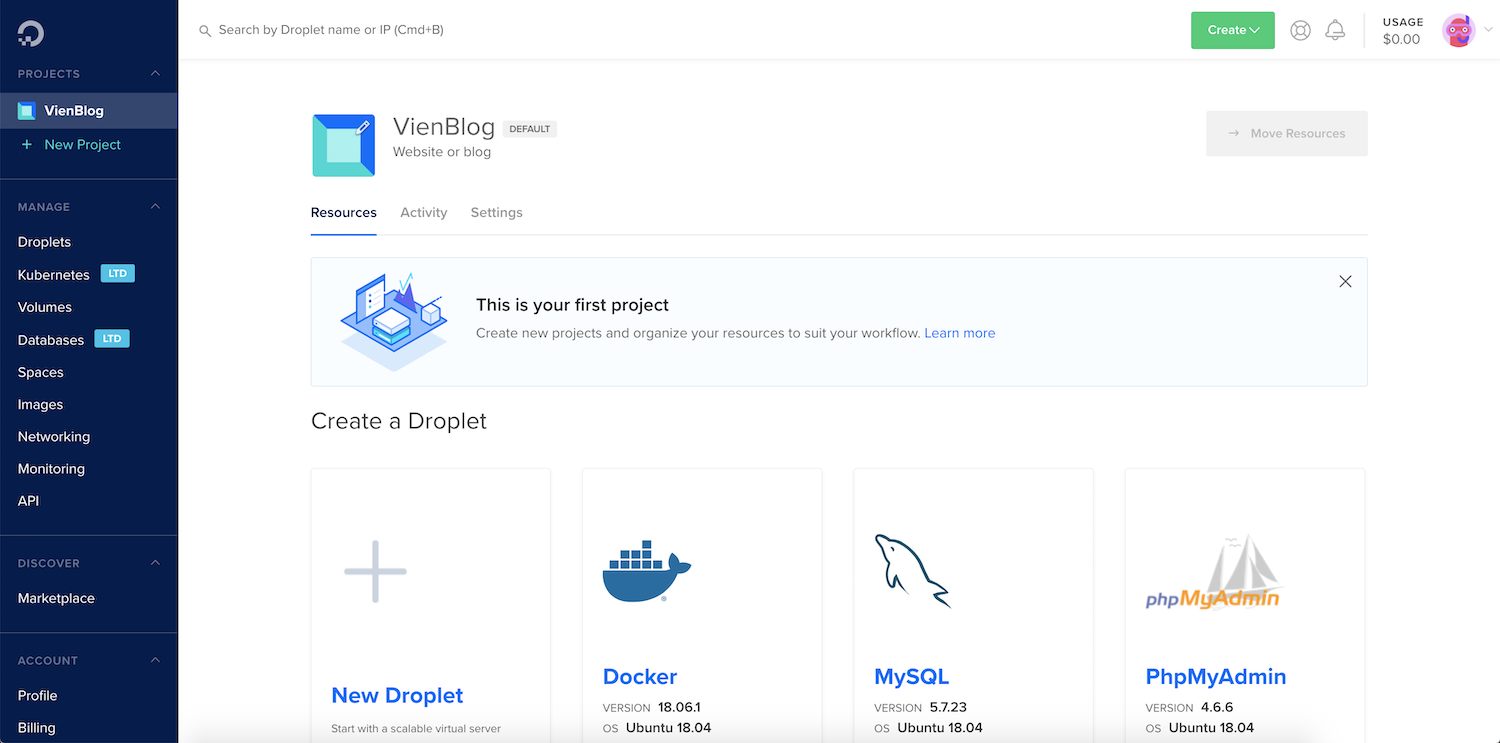The image size is (1500, 743).
Task: Switch to the Activity tab
Action: tap(424, 213)
